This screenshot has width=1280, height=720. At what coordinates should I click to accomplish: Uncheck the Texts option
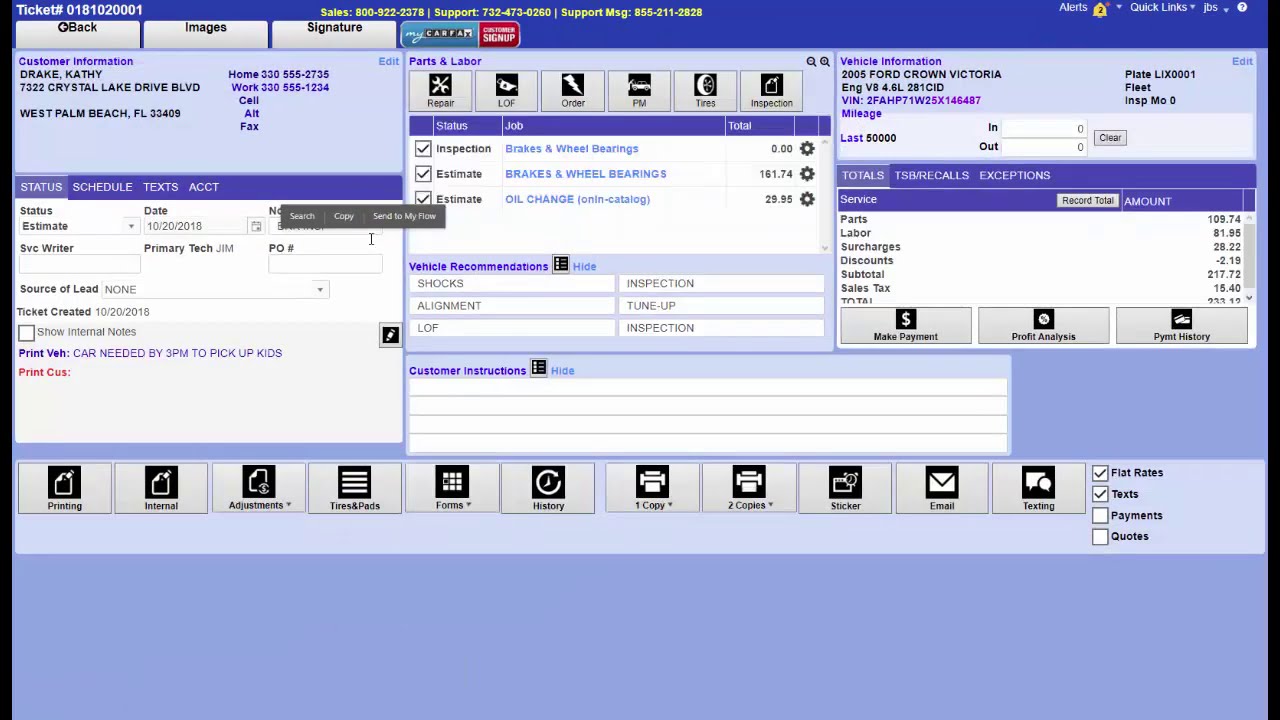point(1100,494)
